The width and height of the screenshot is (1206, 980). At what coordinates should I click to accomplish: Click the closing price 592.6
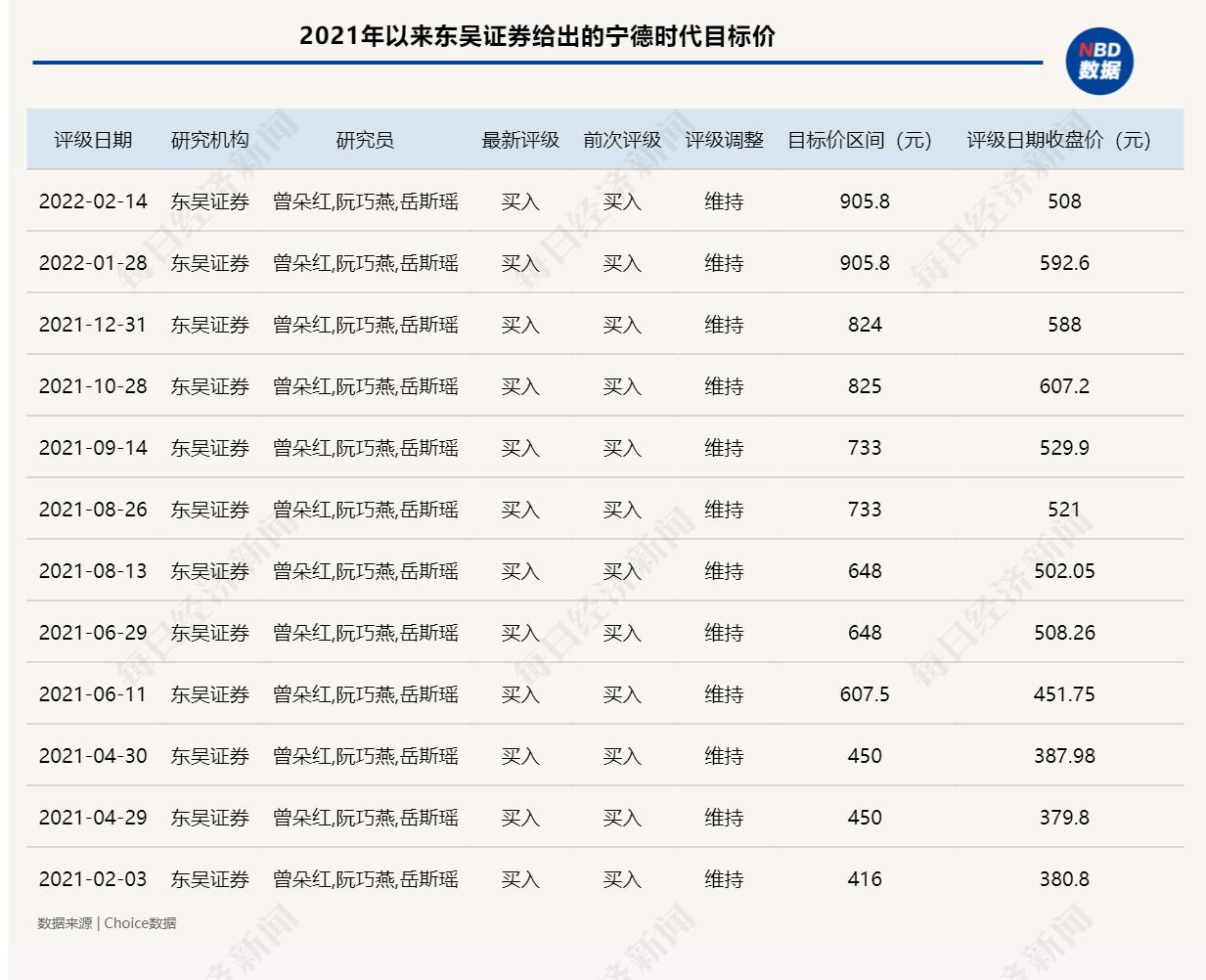(x=1064, y=263)
